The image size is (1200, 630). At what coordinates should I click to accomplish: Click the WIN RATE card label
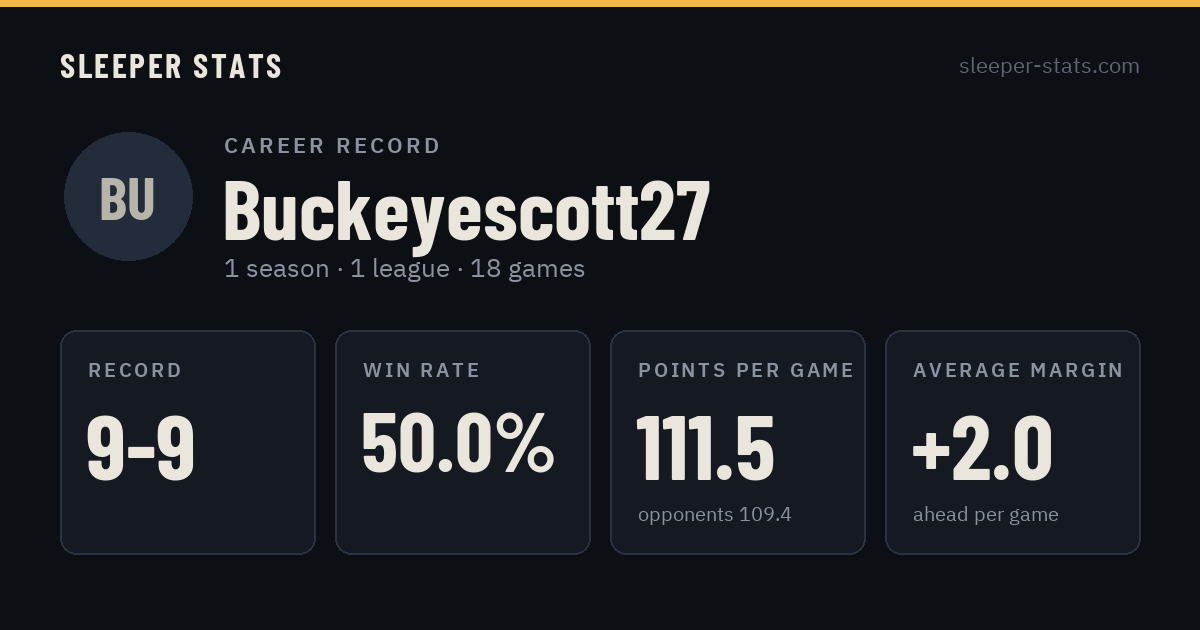(422, 371)
